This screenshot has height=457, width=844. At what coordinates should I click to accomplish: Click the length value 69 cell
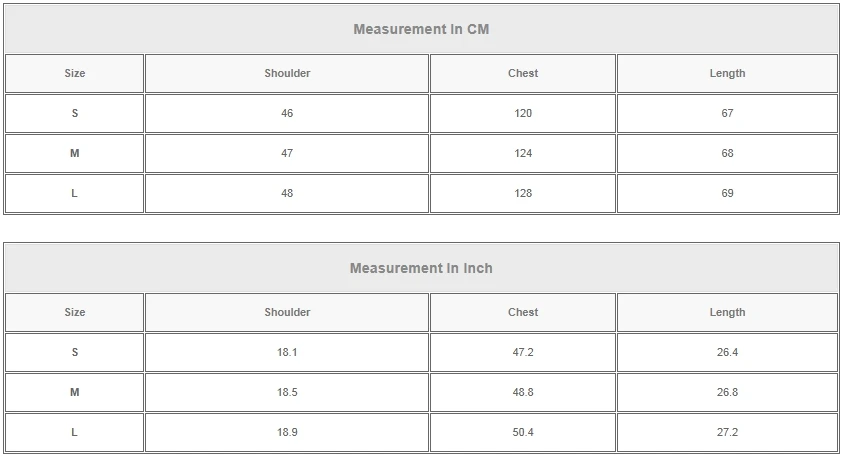727,193
